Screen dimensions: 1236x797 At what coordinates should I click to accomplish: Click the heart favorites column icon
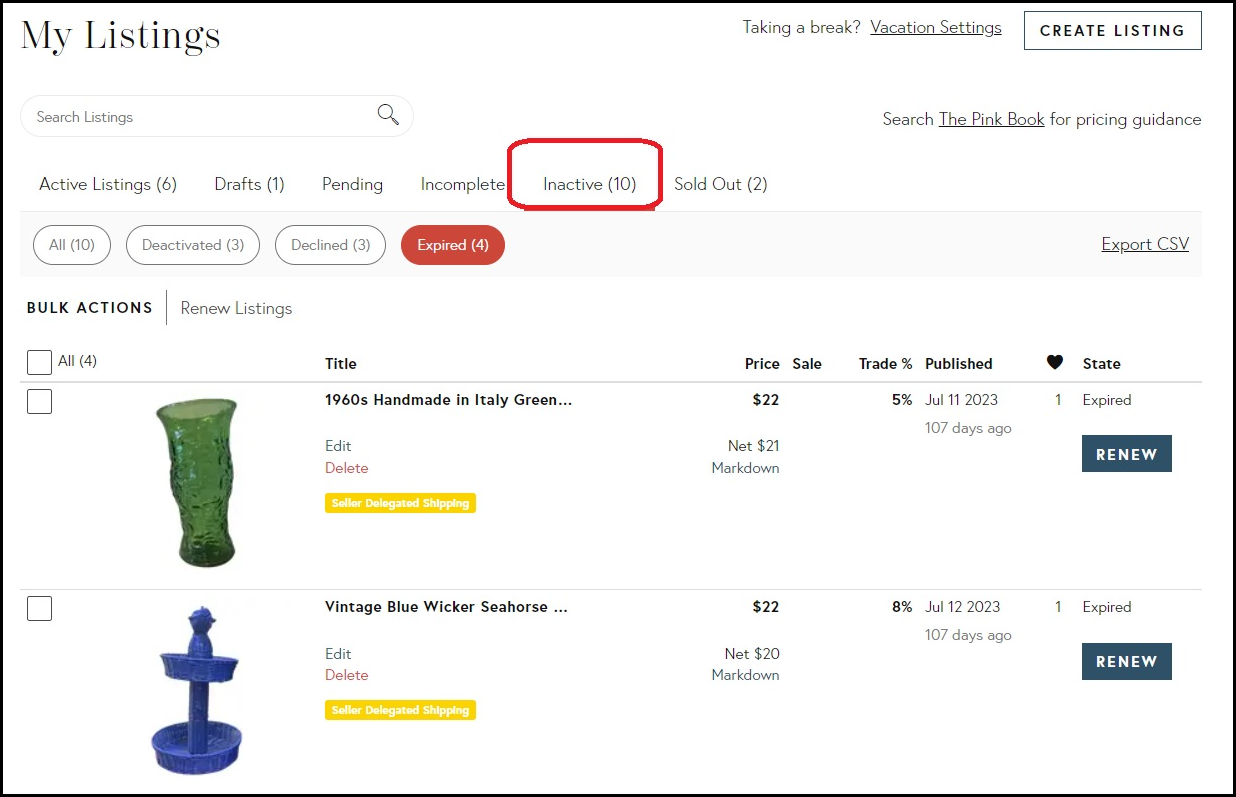1055,362
